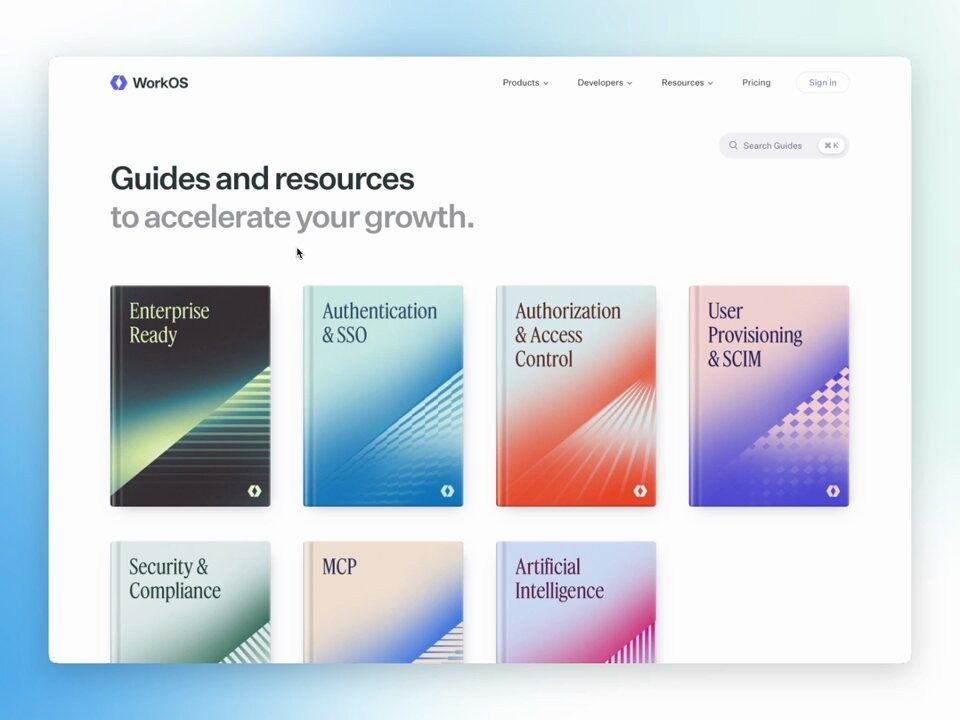
Task: Go to the Pricing page
Action: 756,83
